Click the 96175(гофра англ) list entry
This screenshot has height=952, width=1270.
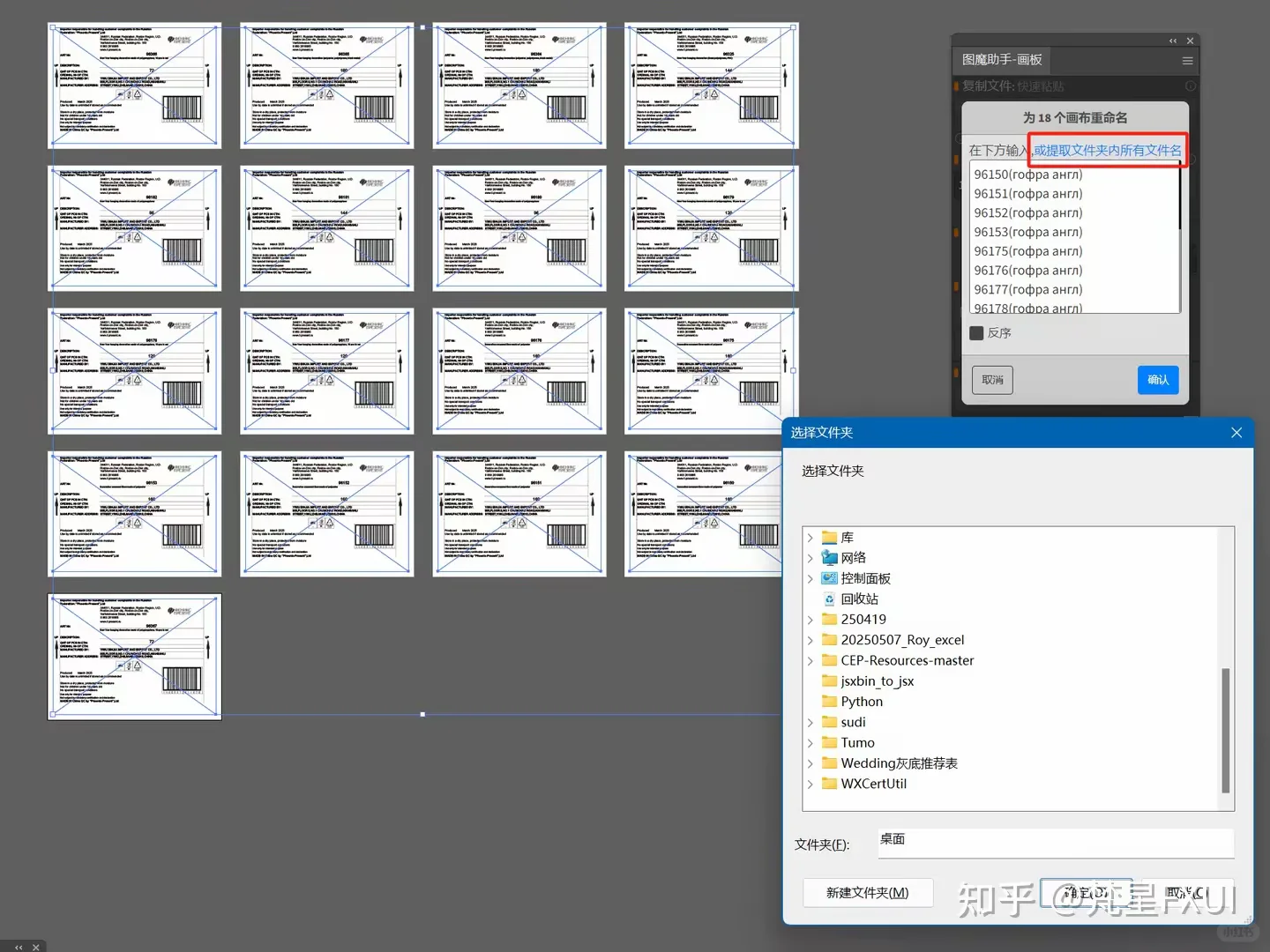click(1028, 252)
